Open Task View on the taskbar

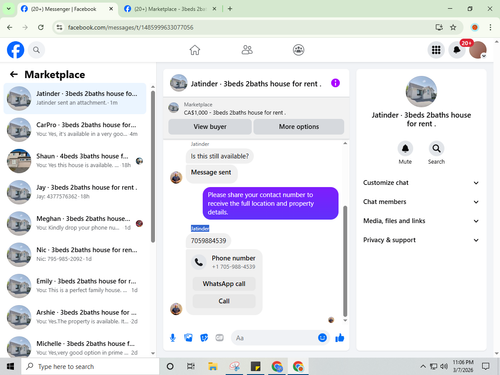[191, 367]
